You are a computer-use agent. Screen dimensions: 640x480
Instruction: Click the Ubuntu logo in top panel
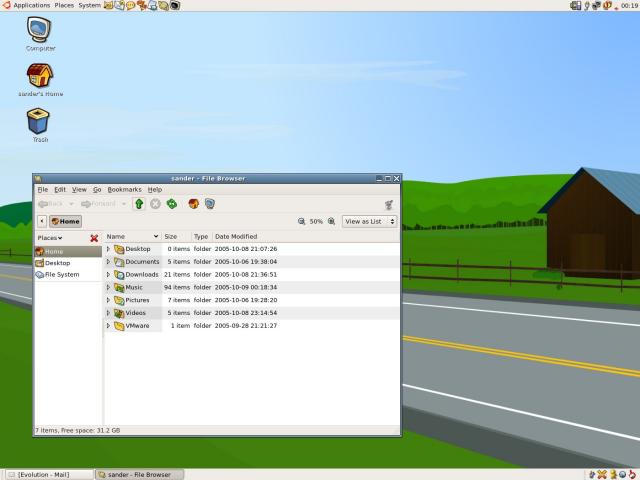6,5
